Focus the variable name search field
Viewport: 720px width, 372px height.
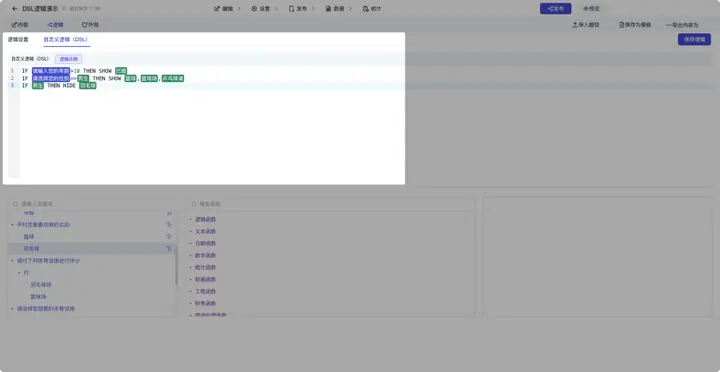point(92,203)
